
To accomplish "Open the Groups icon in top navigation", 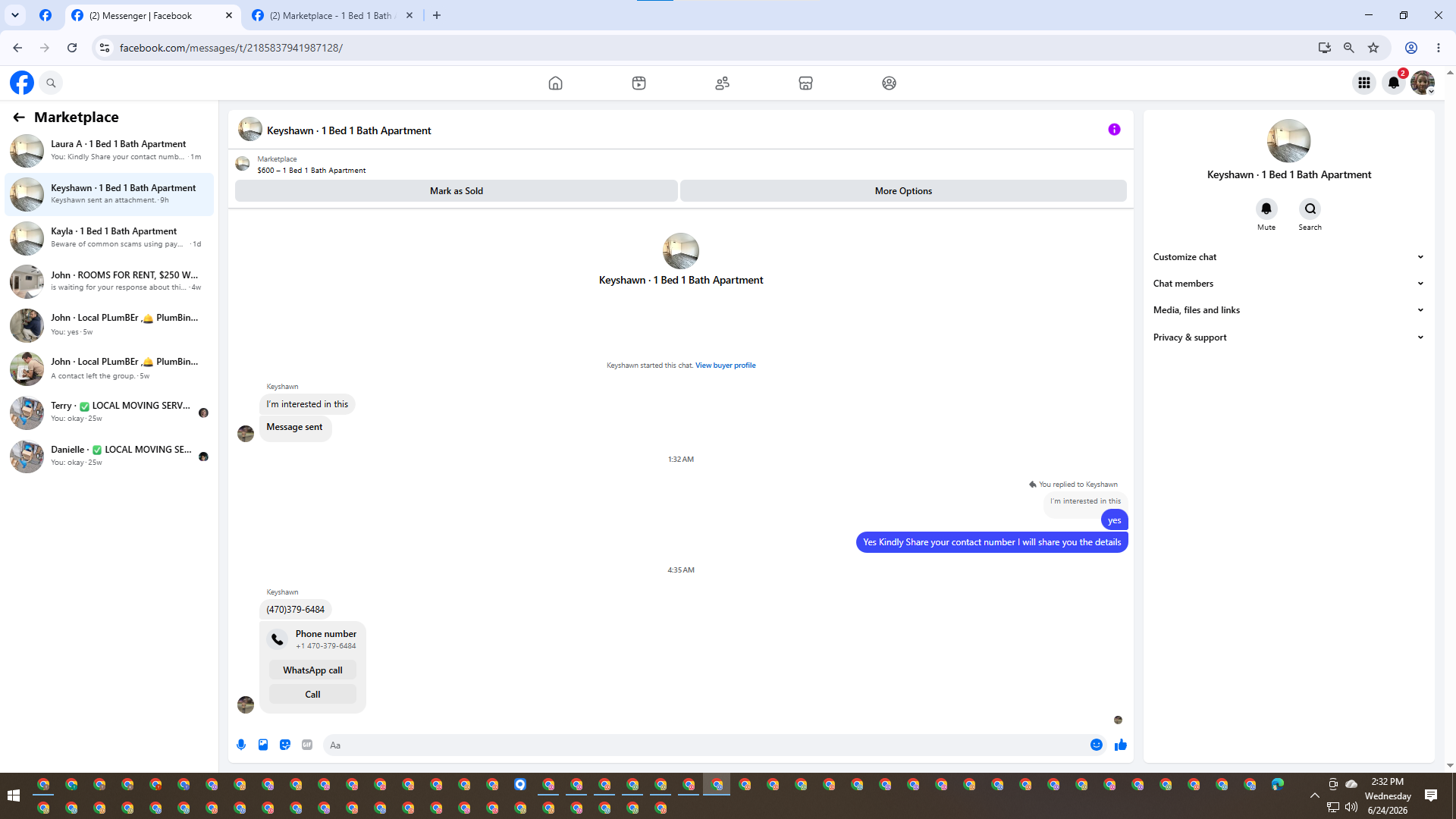I will (889, 83).
